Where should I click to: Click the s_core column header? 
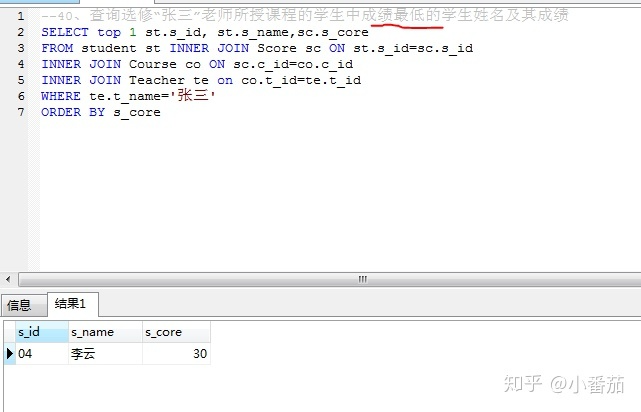[176, 332]
